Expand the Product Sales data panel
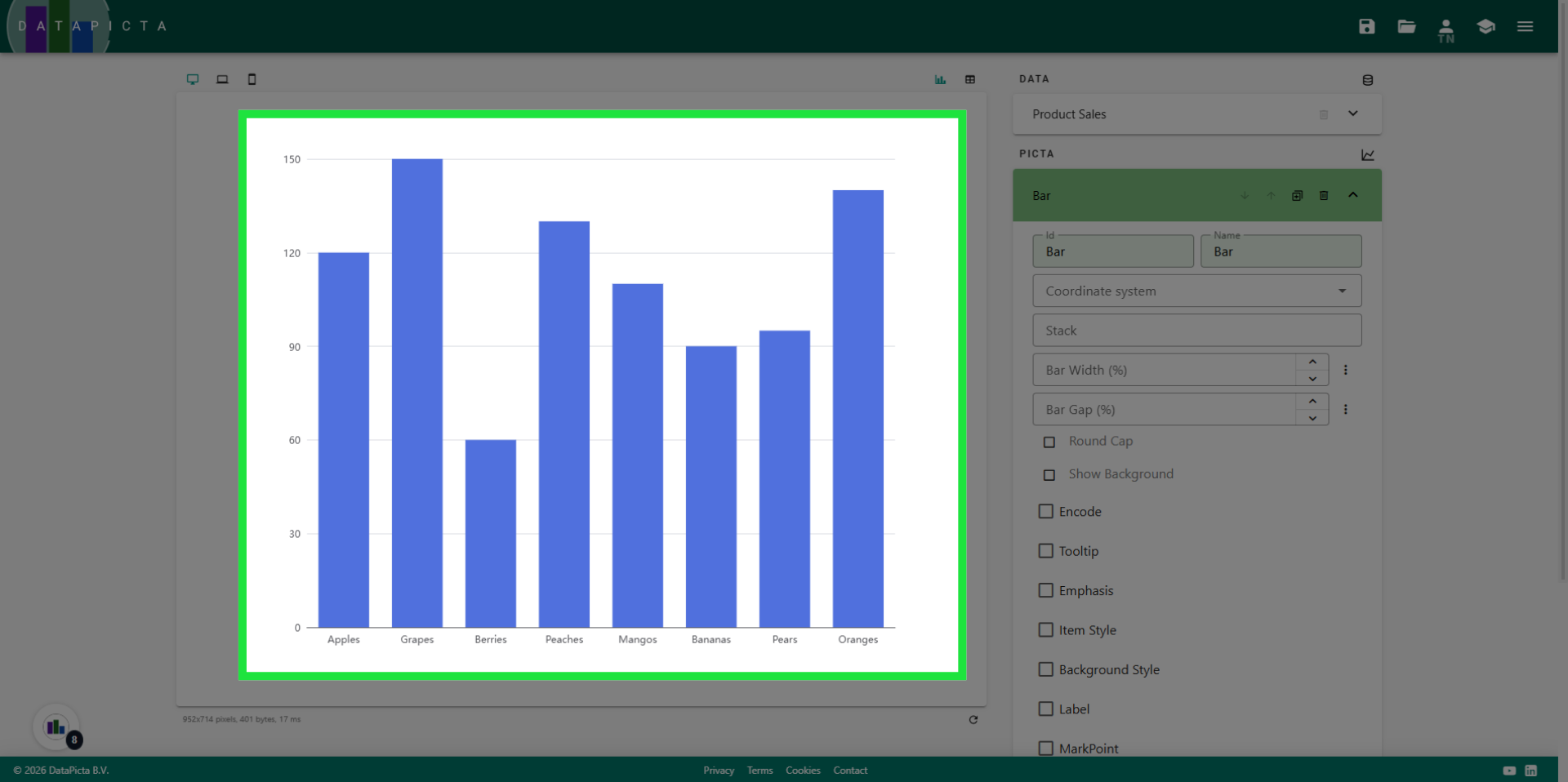 pos(1352,113)
